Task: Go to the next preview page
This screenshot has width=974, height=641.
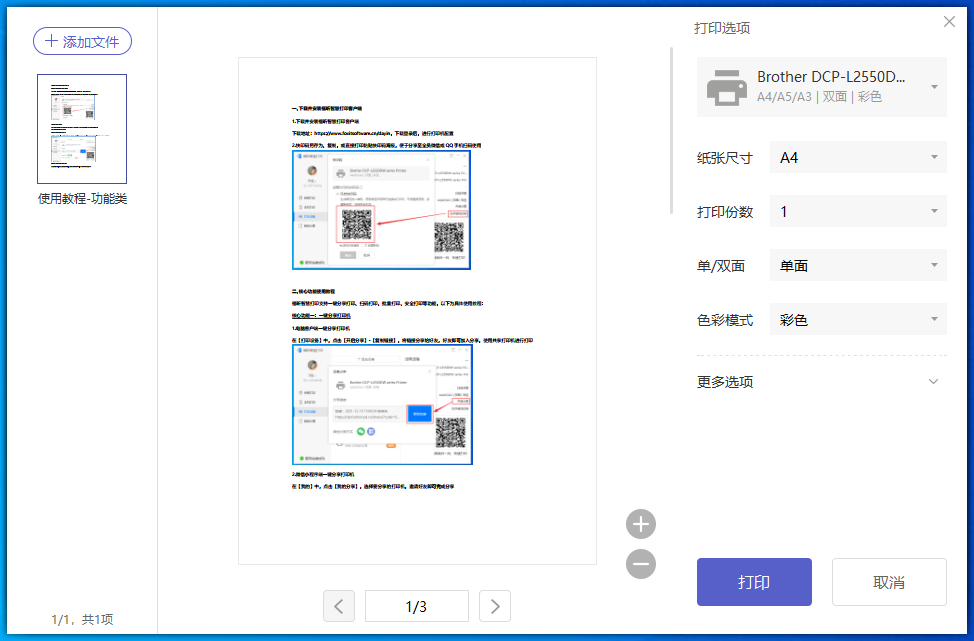Action: [495, 606]
